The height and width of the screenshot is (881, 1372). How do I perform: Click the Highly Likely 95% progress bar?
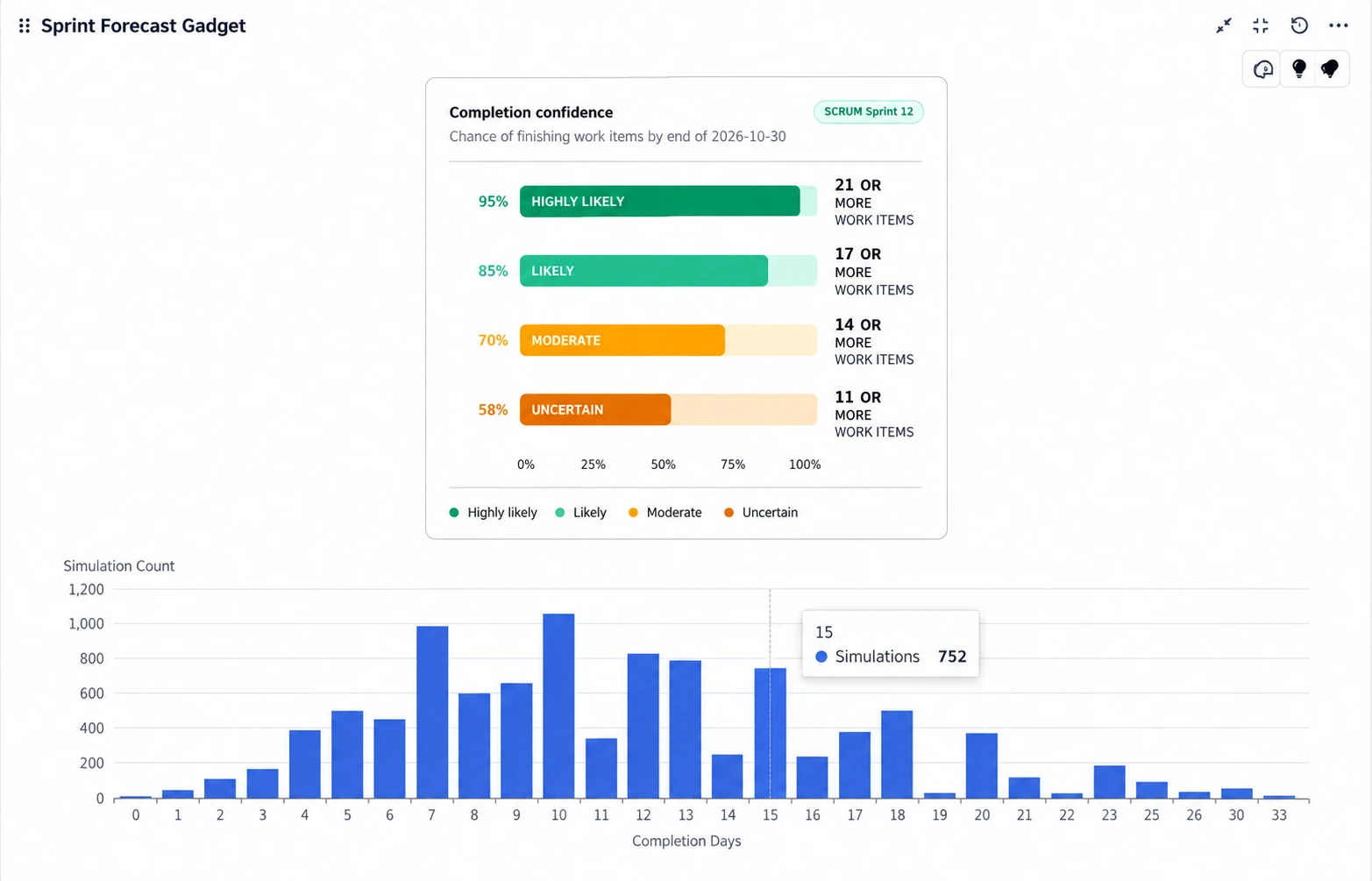[668, 201]
